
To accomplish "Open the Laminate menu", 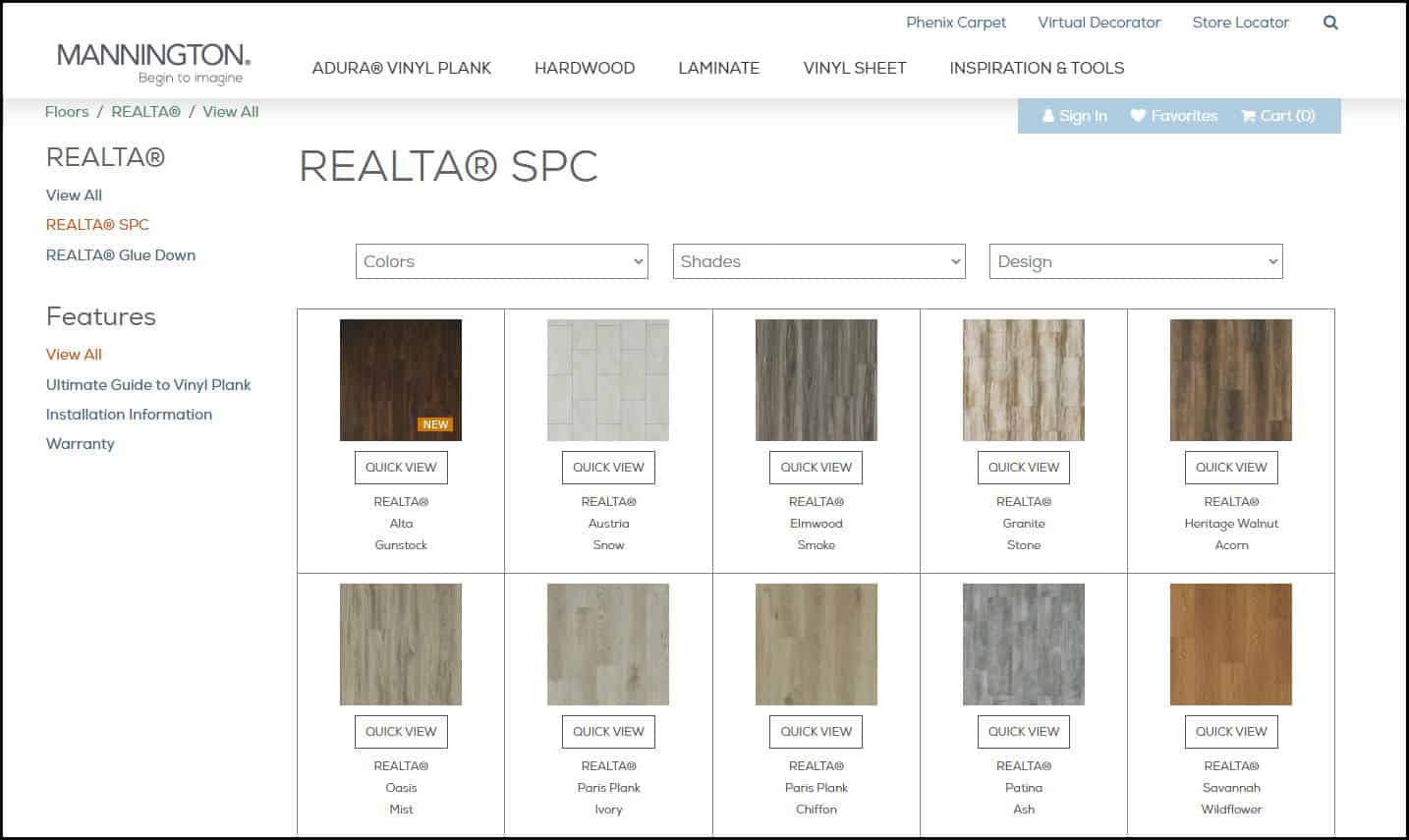I will pos(719,68).
